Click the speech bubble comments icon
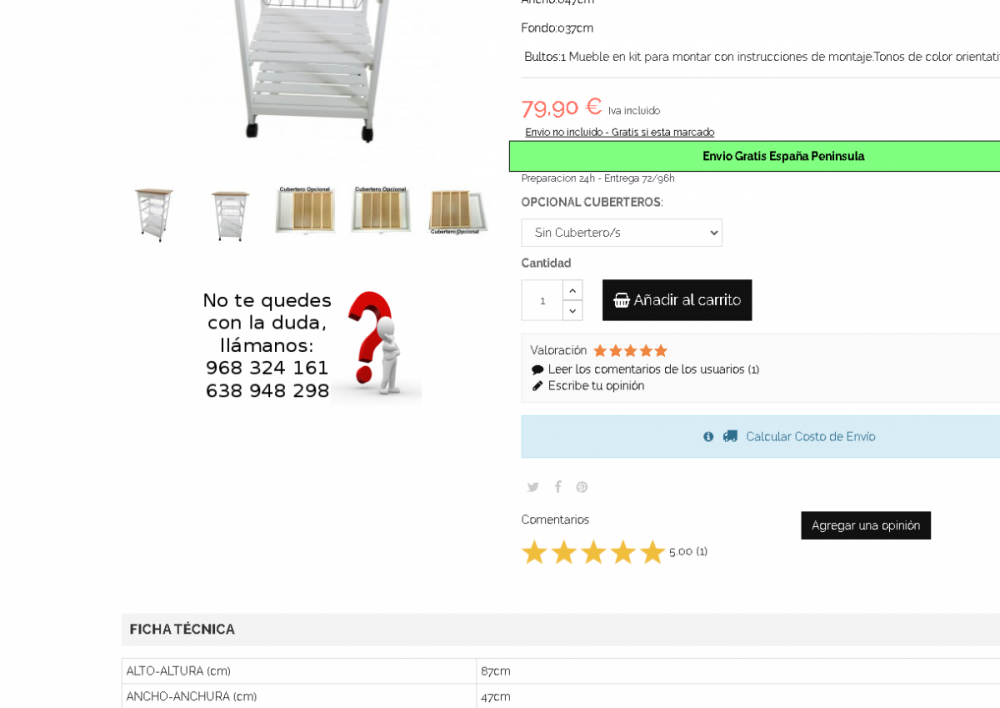The image size is (1000, 708). [x=537, y=369]
